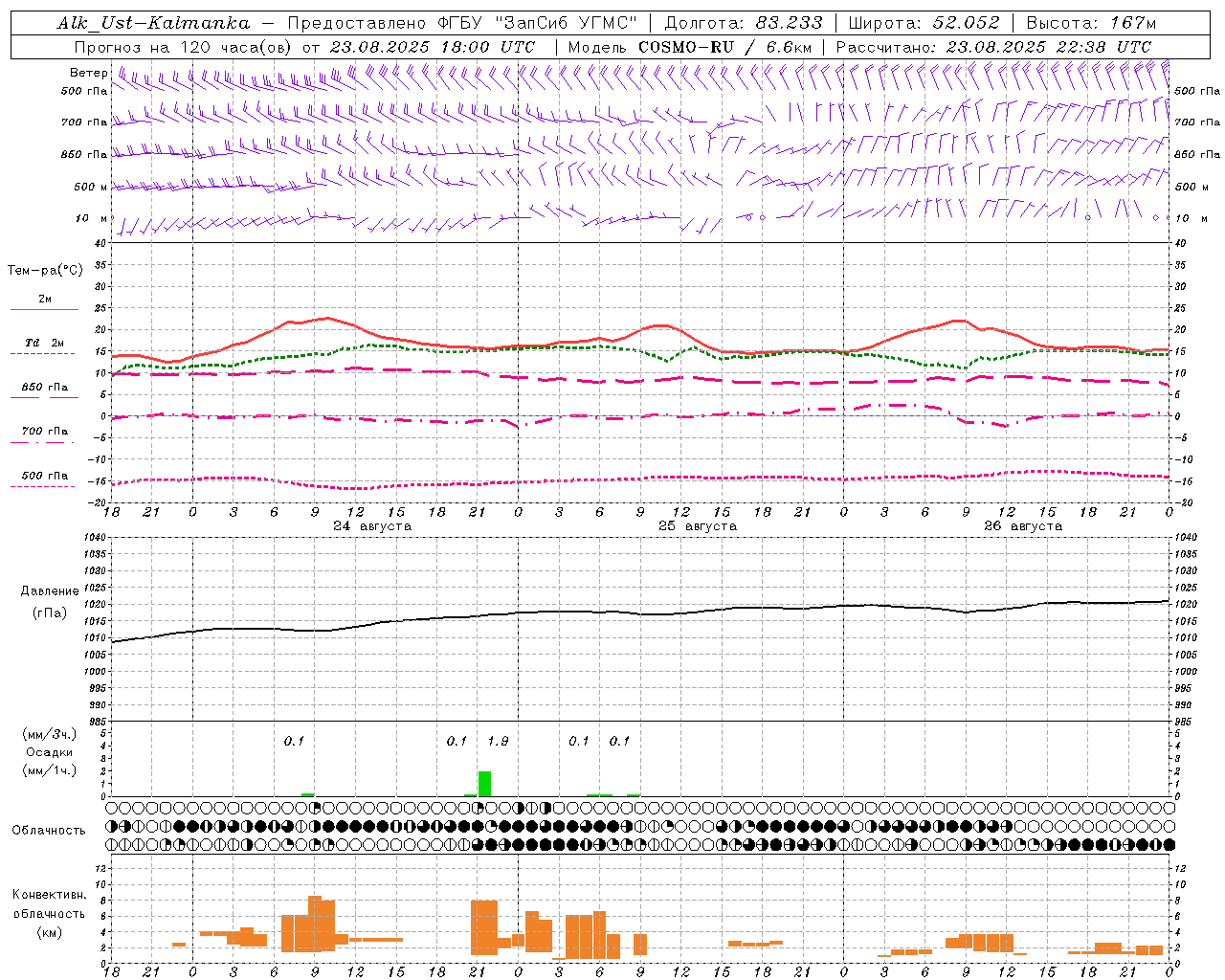Select the model name COSMO-RU / 6.6км
The width and height of the screenshot is (1225, 980).
tap(725, 47)
